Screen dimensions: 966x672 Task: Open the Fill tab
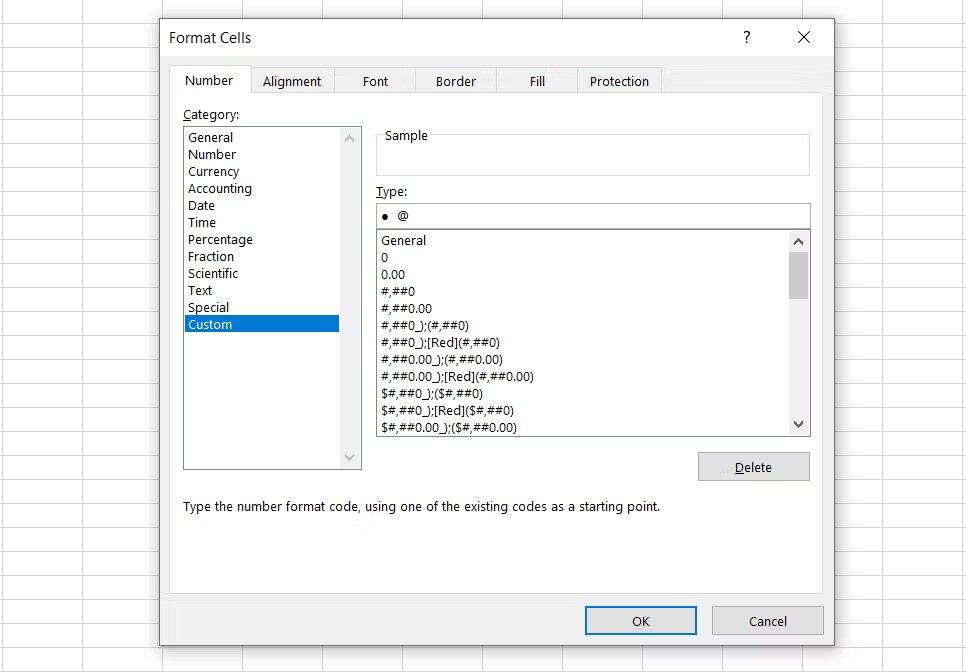[x=537, y=81]
